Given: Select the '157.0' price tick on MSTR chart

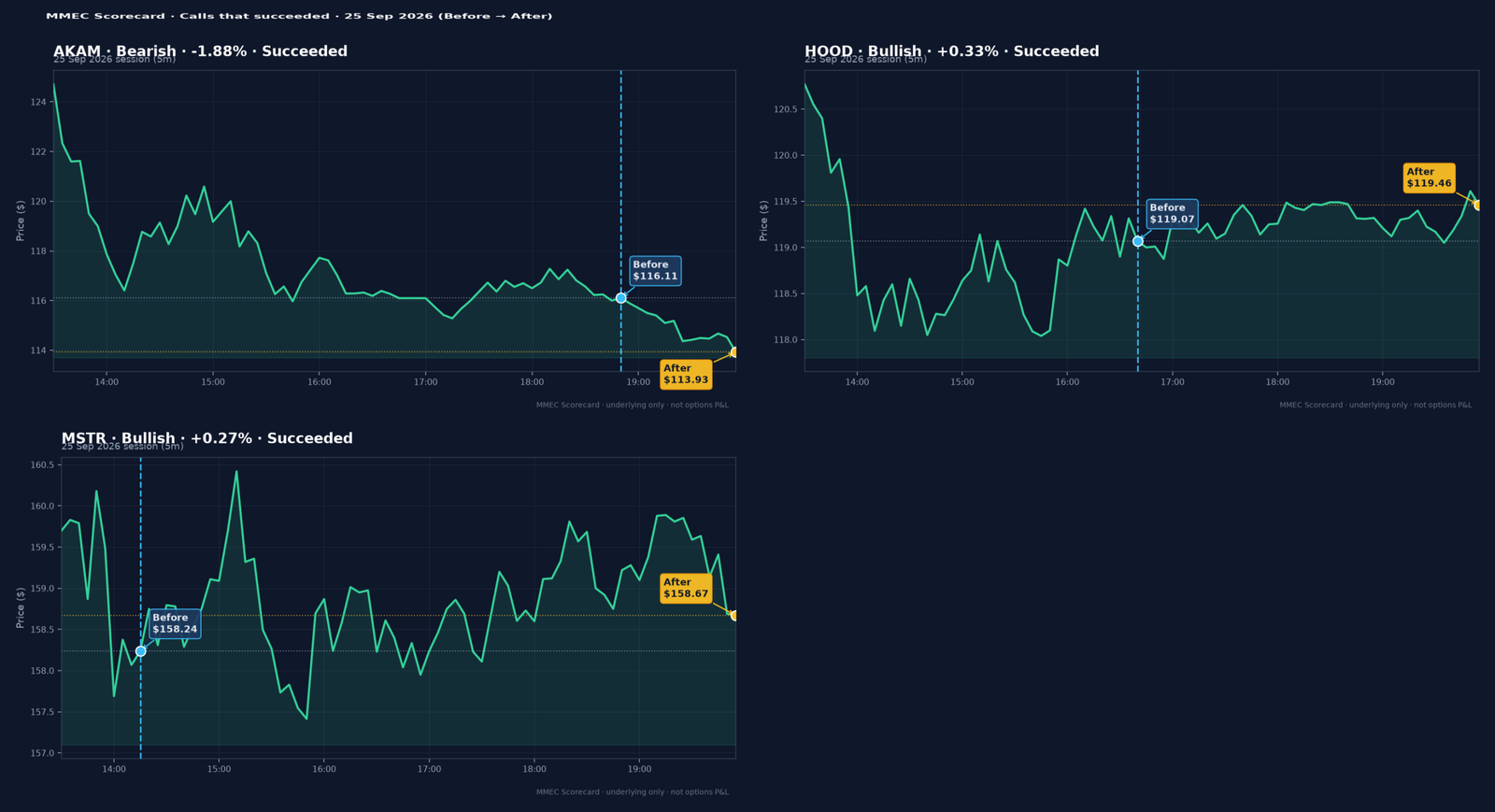Looking at the screenshot, I should click(x=43, y=753).
